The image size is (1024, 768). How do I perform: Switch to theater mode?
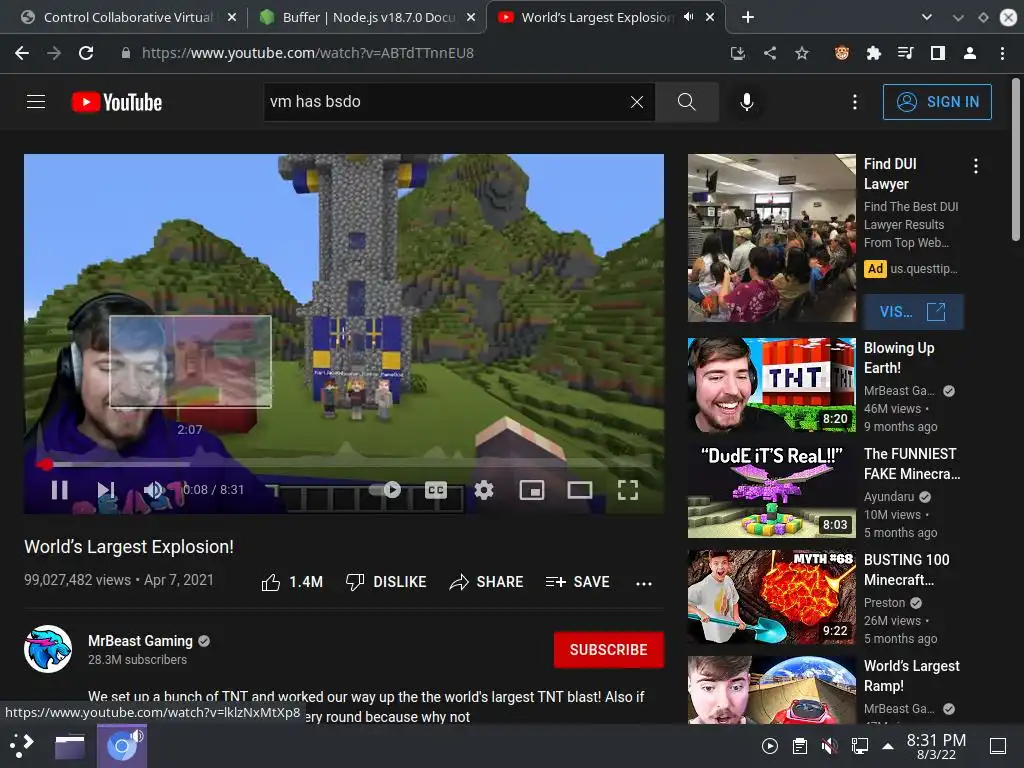click(580, 490)
